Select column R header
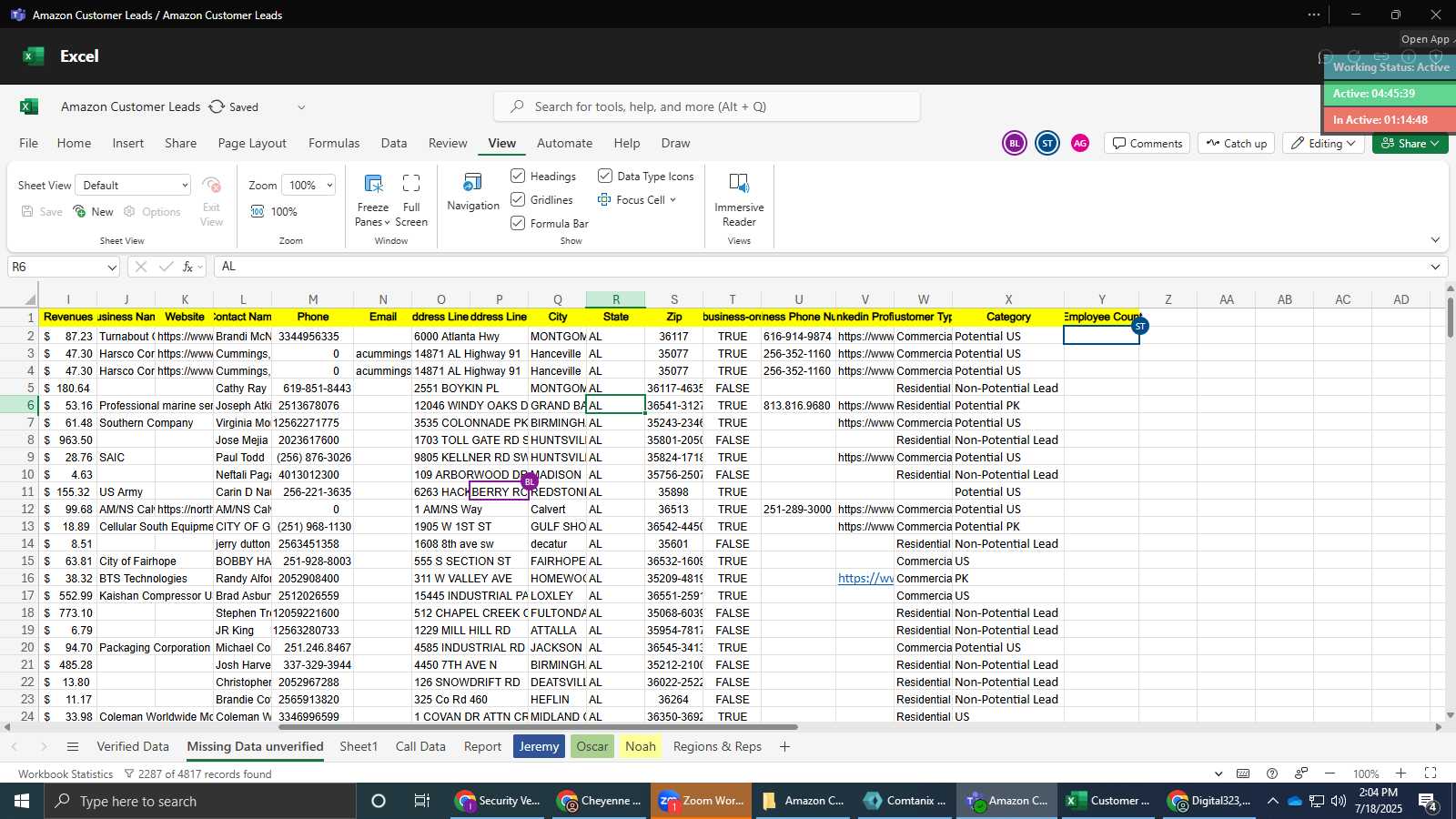1456x819 pixels. point(616,299)
